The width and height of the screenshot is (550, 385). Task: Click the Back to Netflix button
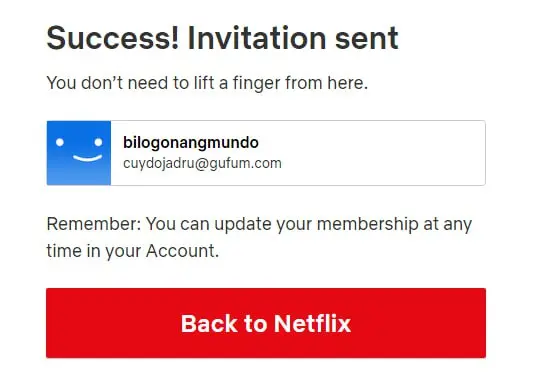tap(266, 323)
